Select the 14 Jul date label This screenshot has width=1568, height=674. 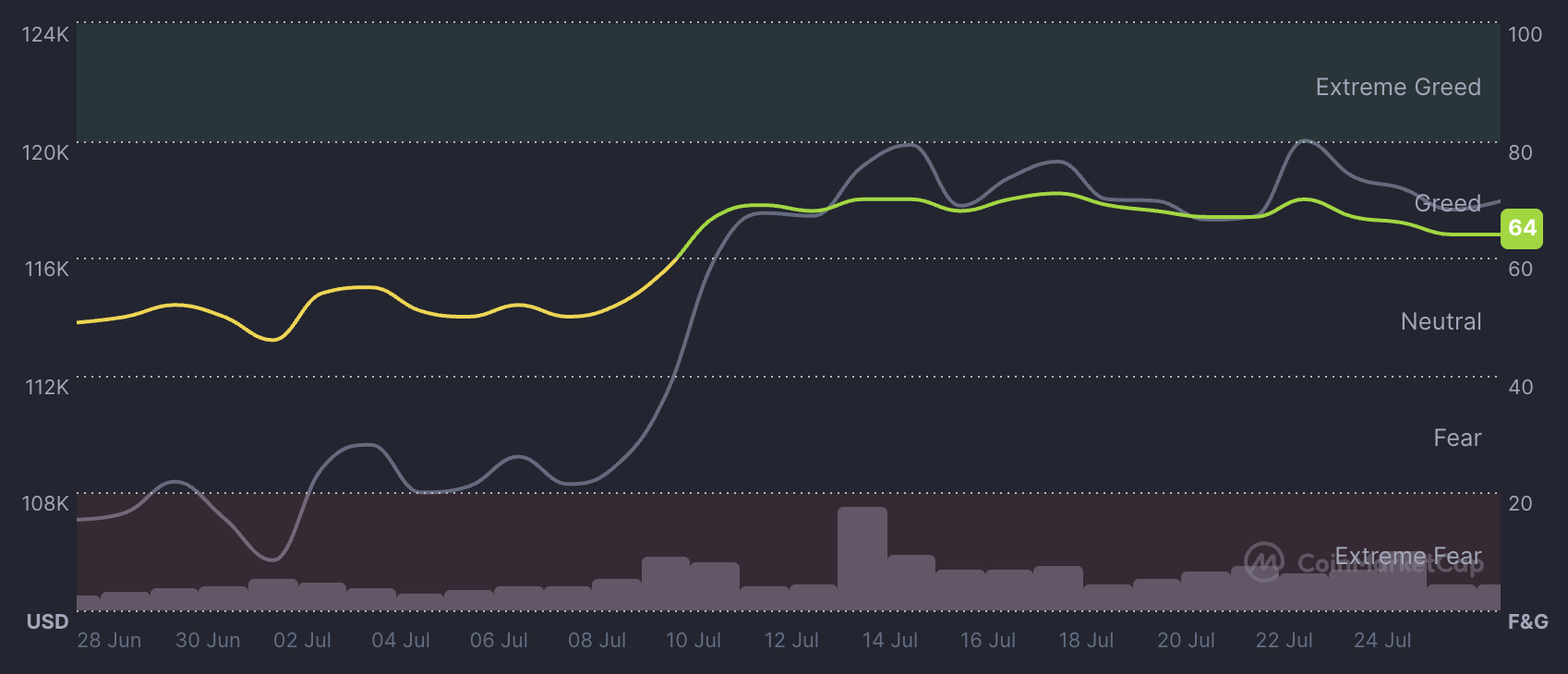pos(889,640)
